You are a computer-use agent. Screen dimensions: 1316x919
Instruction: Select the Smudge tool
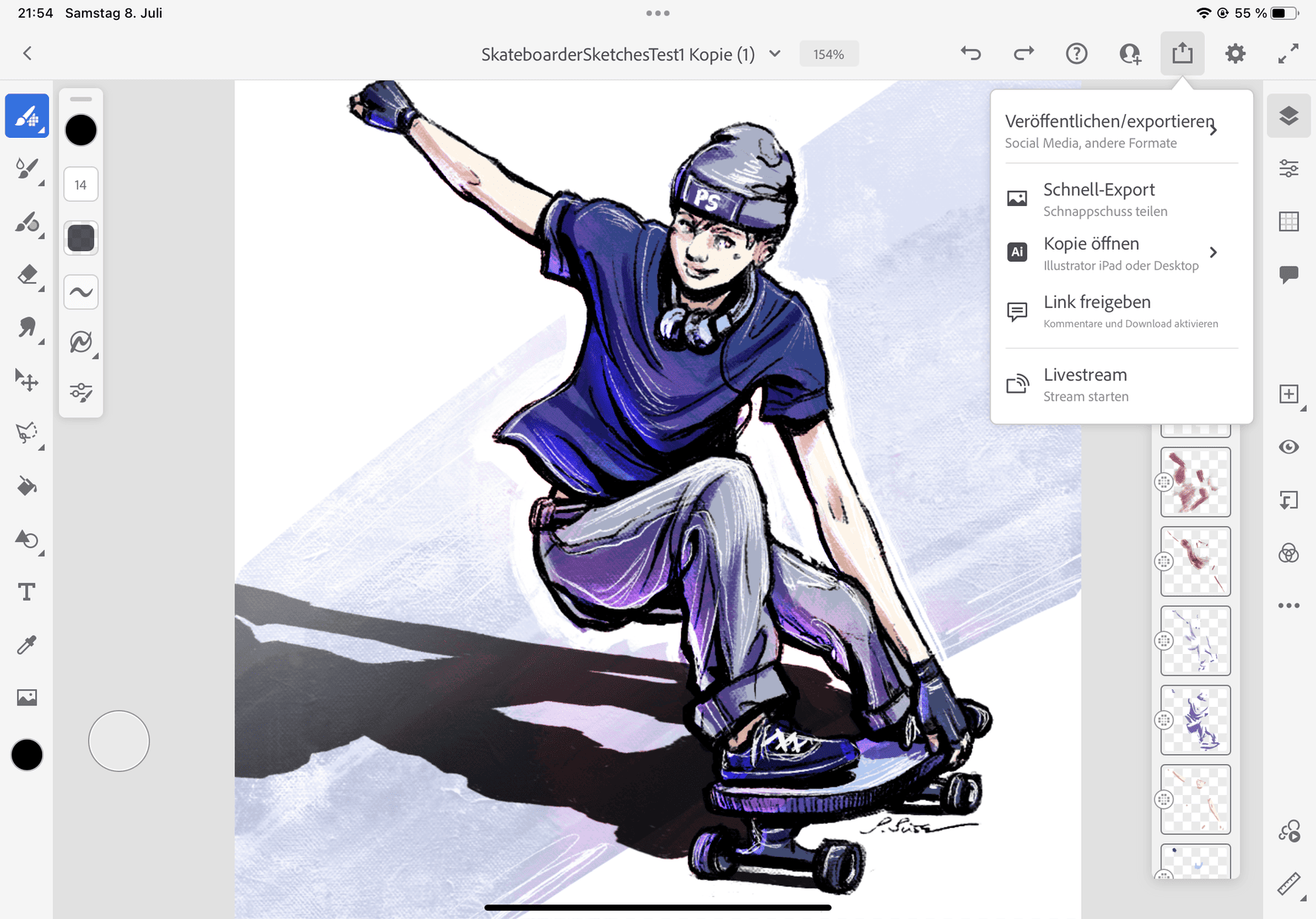point(27,328)
